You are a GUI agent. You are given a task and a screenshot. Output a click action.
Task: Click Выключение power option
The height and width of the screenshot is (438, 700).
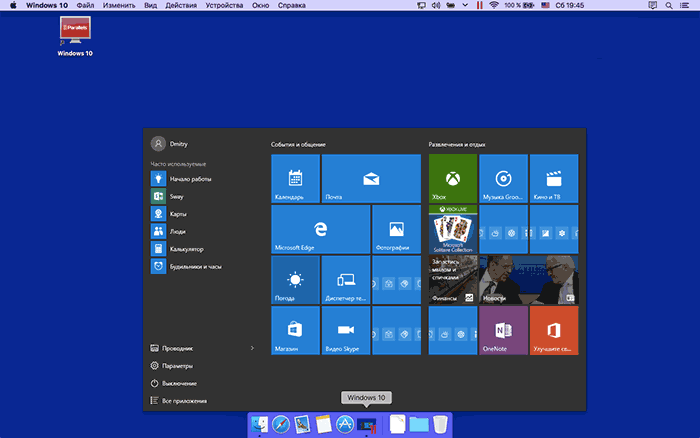pos(180,383)
